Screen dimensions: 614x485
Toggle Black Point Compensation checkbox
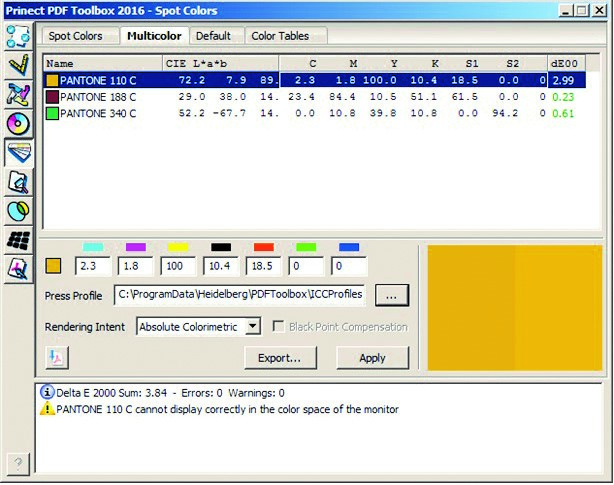point(278,326)
